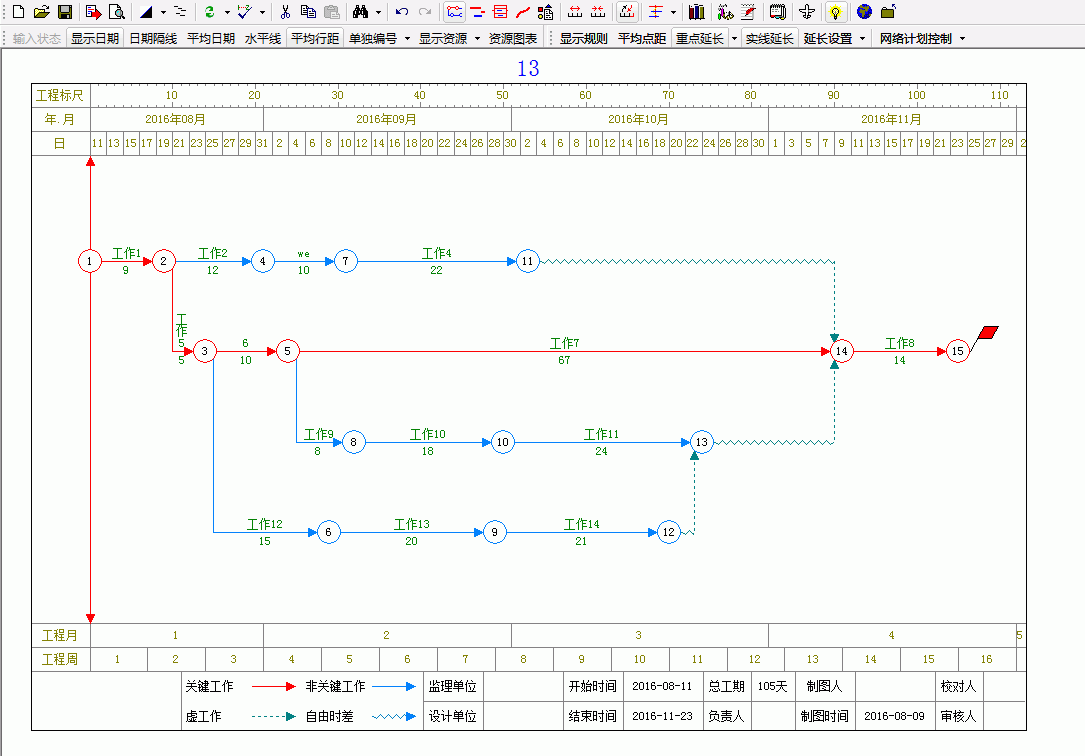Switch to the red Gantt bar view icon
1085x756 pixels.
pos(477,12)
